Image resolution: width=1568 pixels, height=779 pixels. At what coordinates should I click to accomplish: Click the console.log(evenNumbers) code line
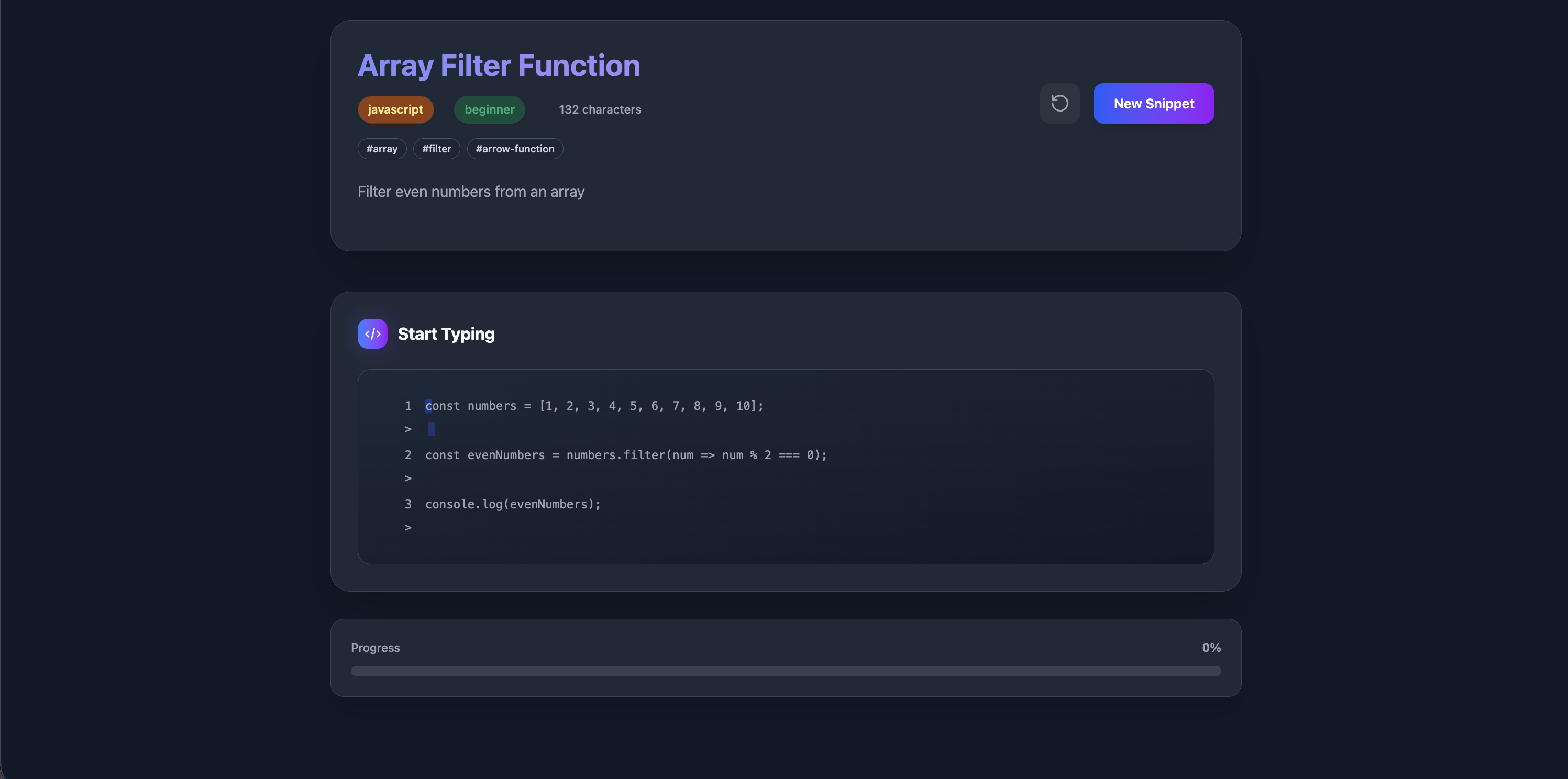[513, 505]
